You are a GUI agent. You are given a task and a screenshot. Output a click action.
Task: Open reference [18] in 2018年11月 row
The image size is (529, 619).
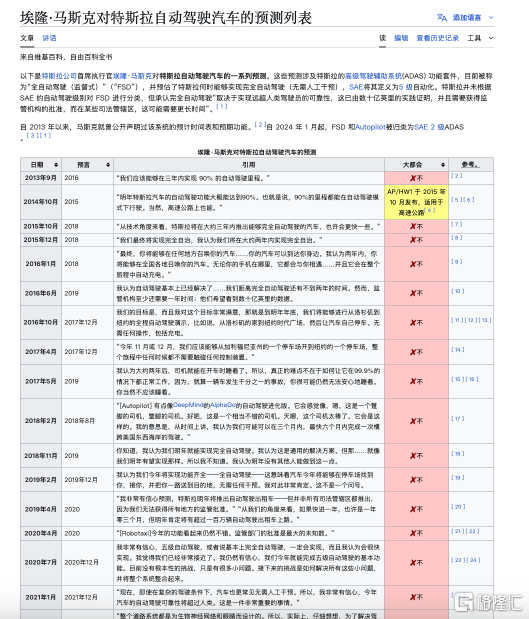(x=458, y=454)
